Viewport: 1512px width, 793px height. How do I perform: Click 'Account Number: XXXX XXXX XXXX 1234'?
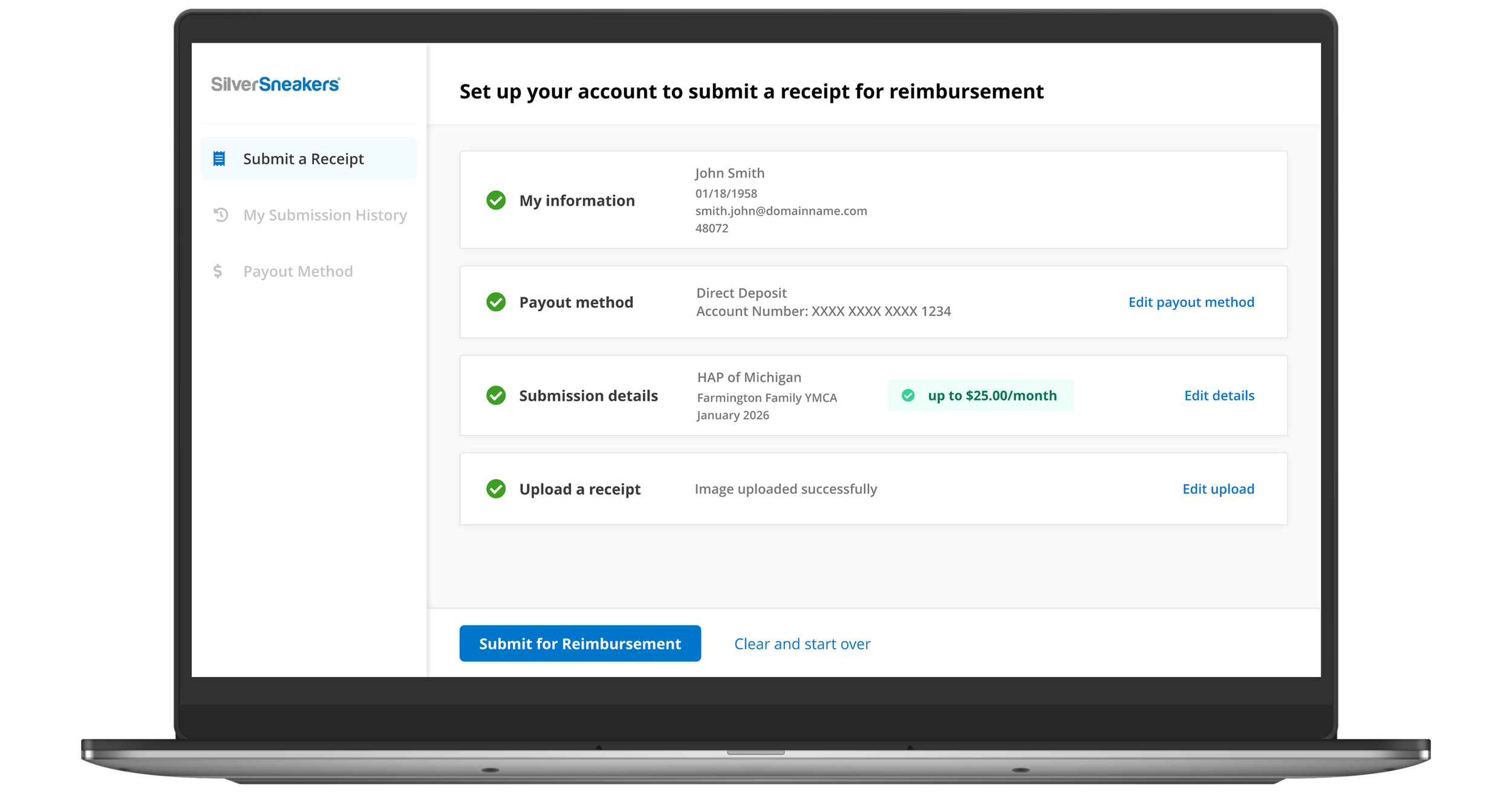823,311
